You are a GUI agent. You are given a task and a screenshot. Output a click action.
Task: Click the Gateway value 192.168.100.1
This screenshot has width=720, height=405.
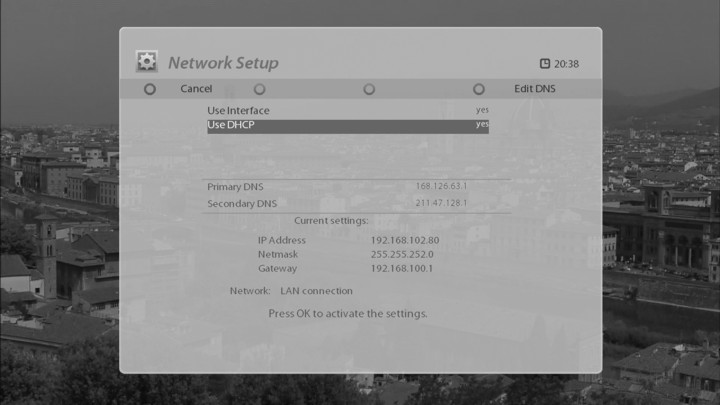click(x=401, y=269)
